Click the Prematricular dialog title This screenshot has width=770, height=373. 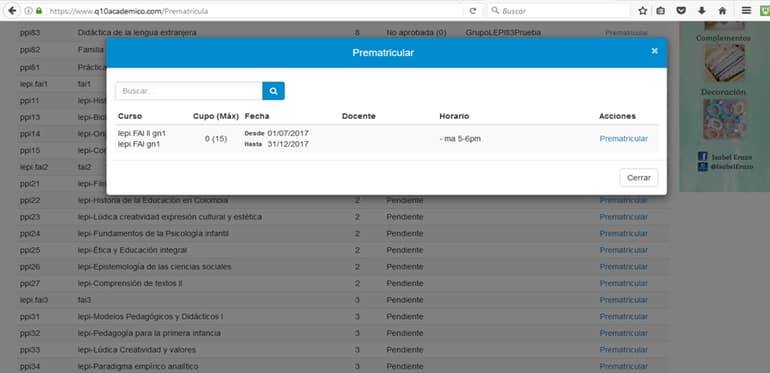coord(383,53)
